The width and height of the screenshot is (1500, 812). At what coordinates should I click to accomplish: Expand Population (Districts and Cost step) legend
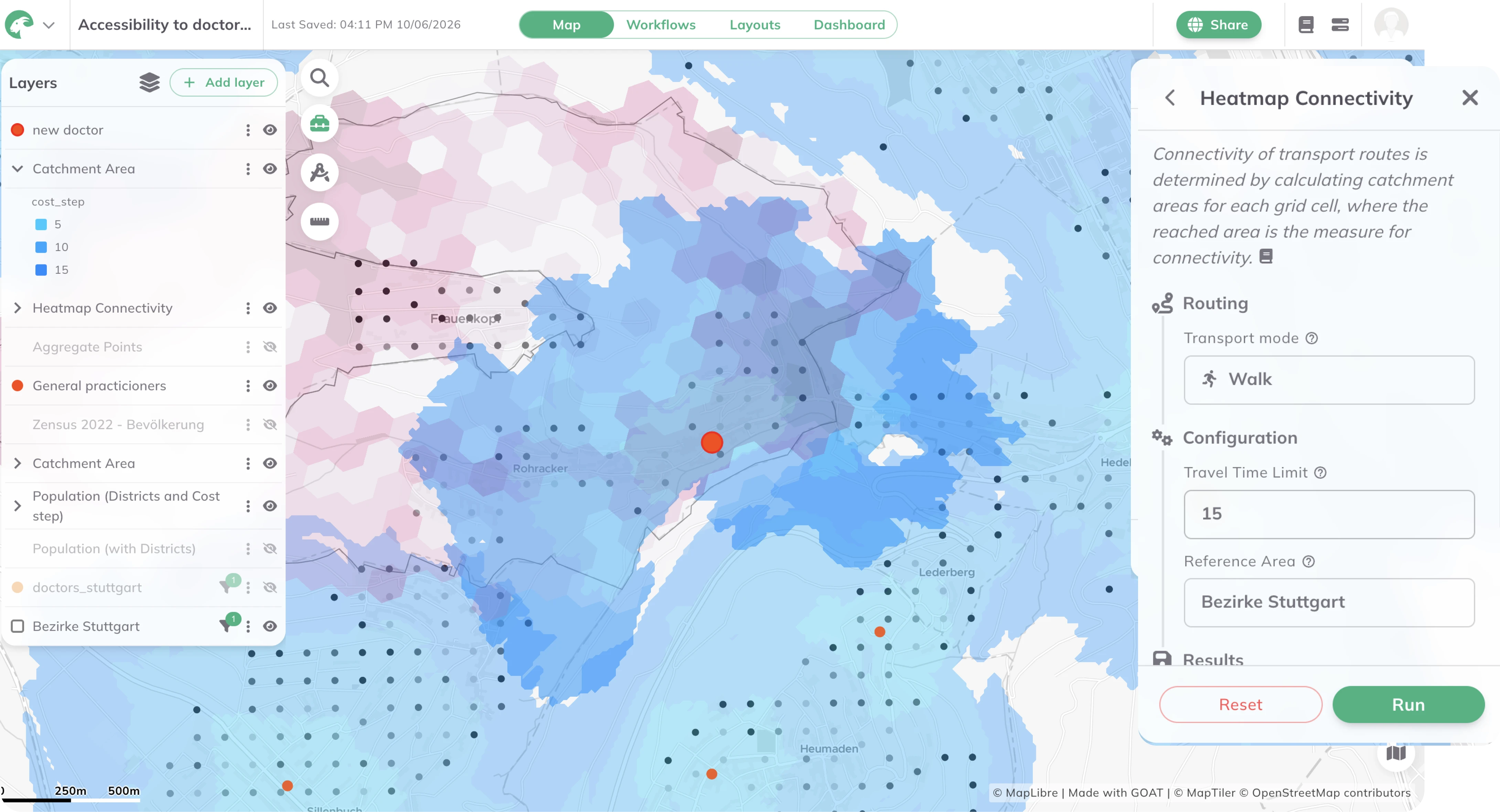coord(18,506)
